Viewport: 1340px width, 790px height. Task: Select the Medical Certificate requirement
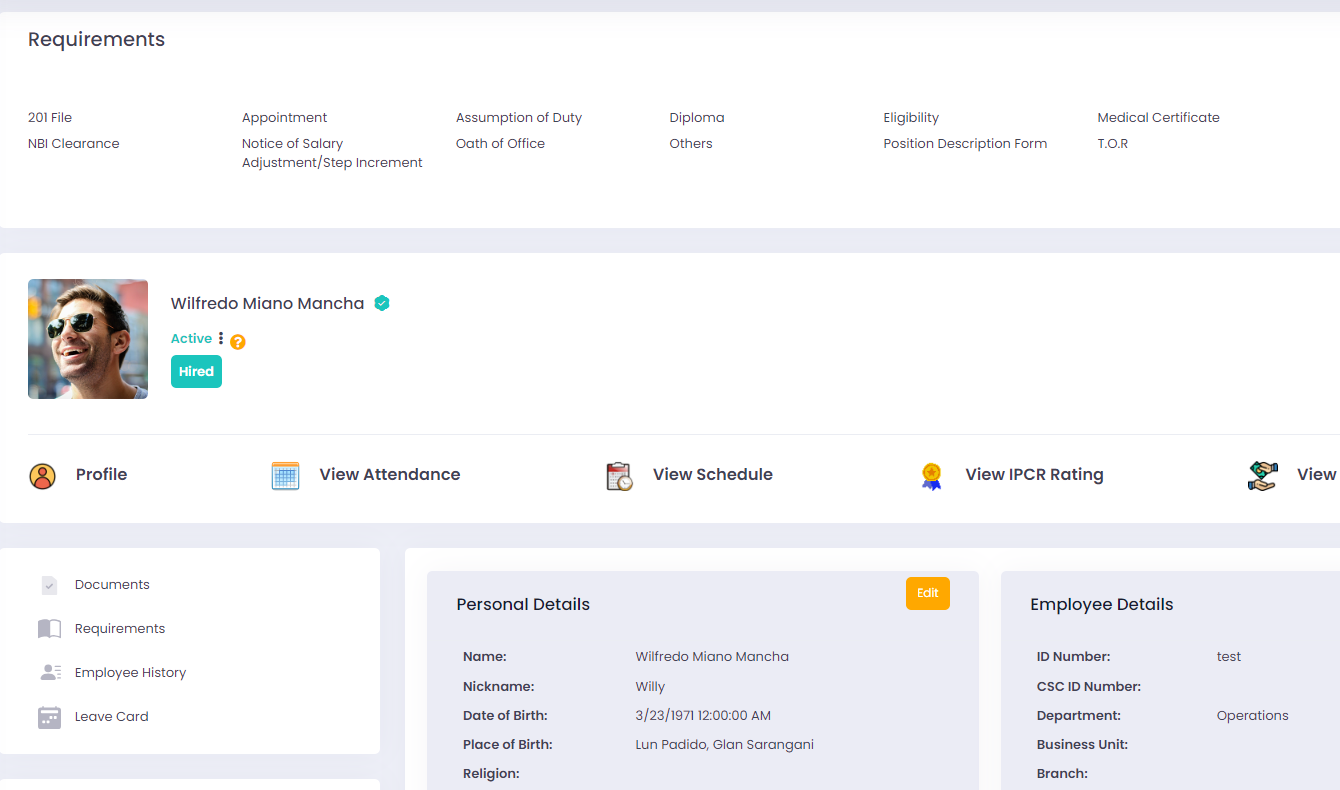pos(1158,118)
